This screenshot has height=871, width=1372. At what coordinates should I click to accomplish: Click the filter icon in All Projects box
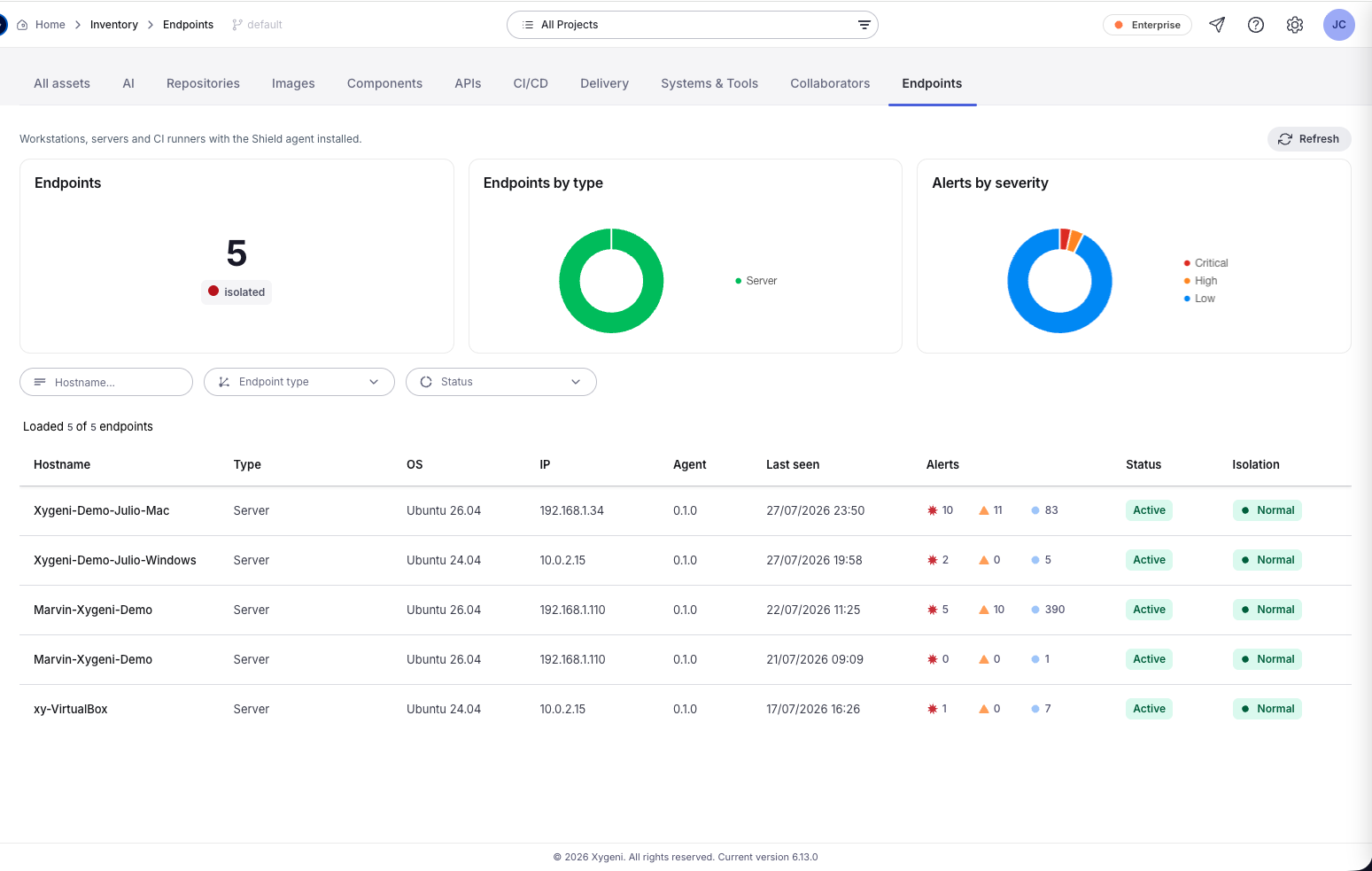coord(864,25)
